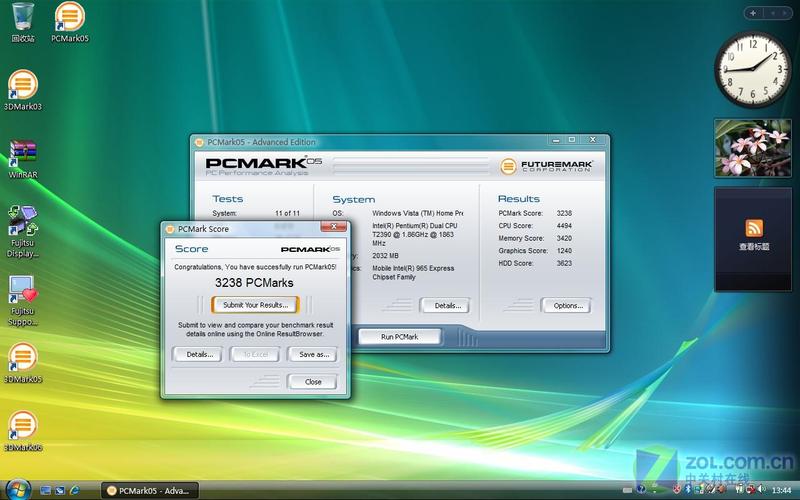800x500 pixels.
Task: Open the WinRAR desktop shortcut
Action: pos(23,159)
